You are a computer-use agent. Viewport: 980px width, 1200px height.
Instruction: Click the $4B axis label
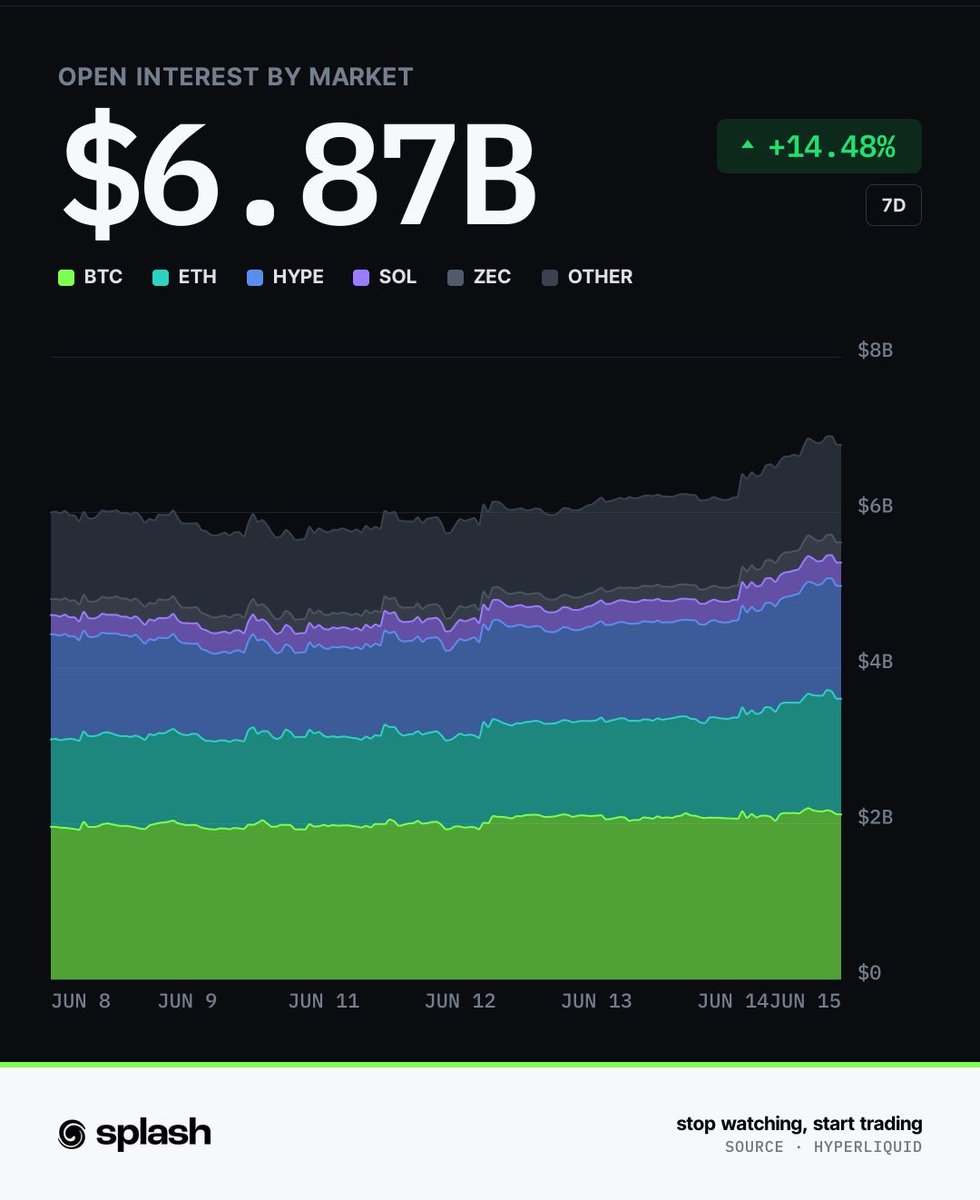pyautogui.click(x=875, y=661)
